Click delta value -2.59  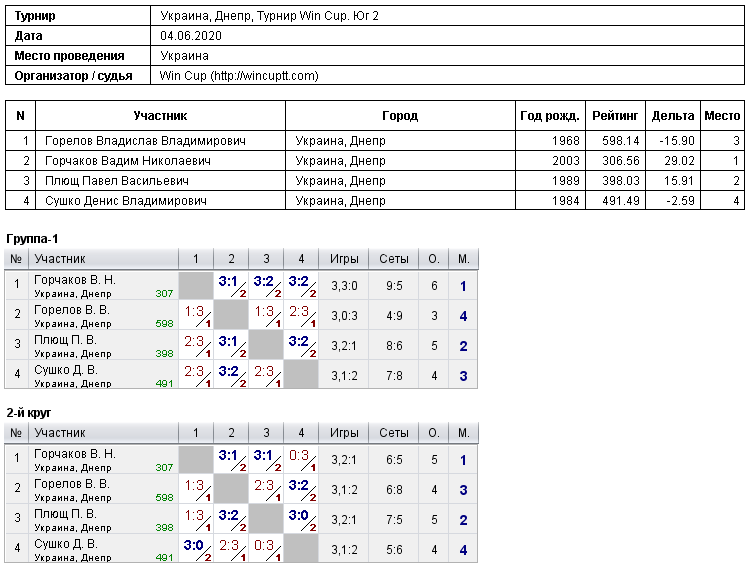click(680, 200)
